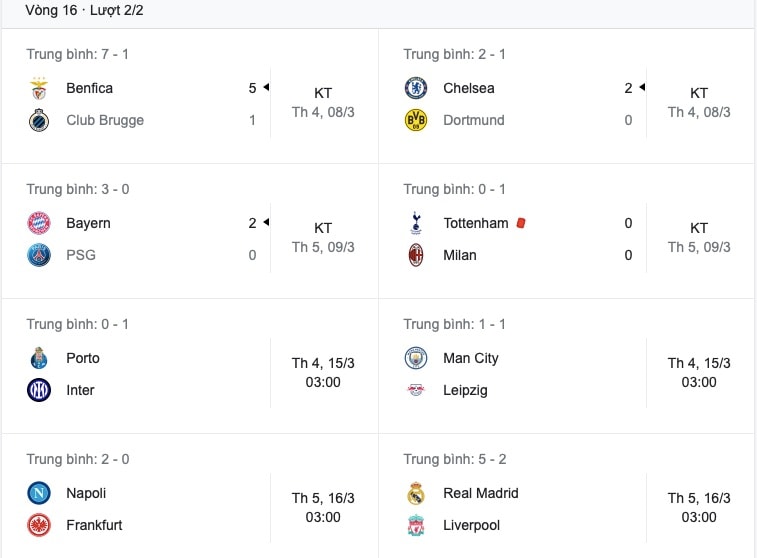
Task: Click Tottenham's red card indicator
Action: click(521, 223)
